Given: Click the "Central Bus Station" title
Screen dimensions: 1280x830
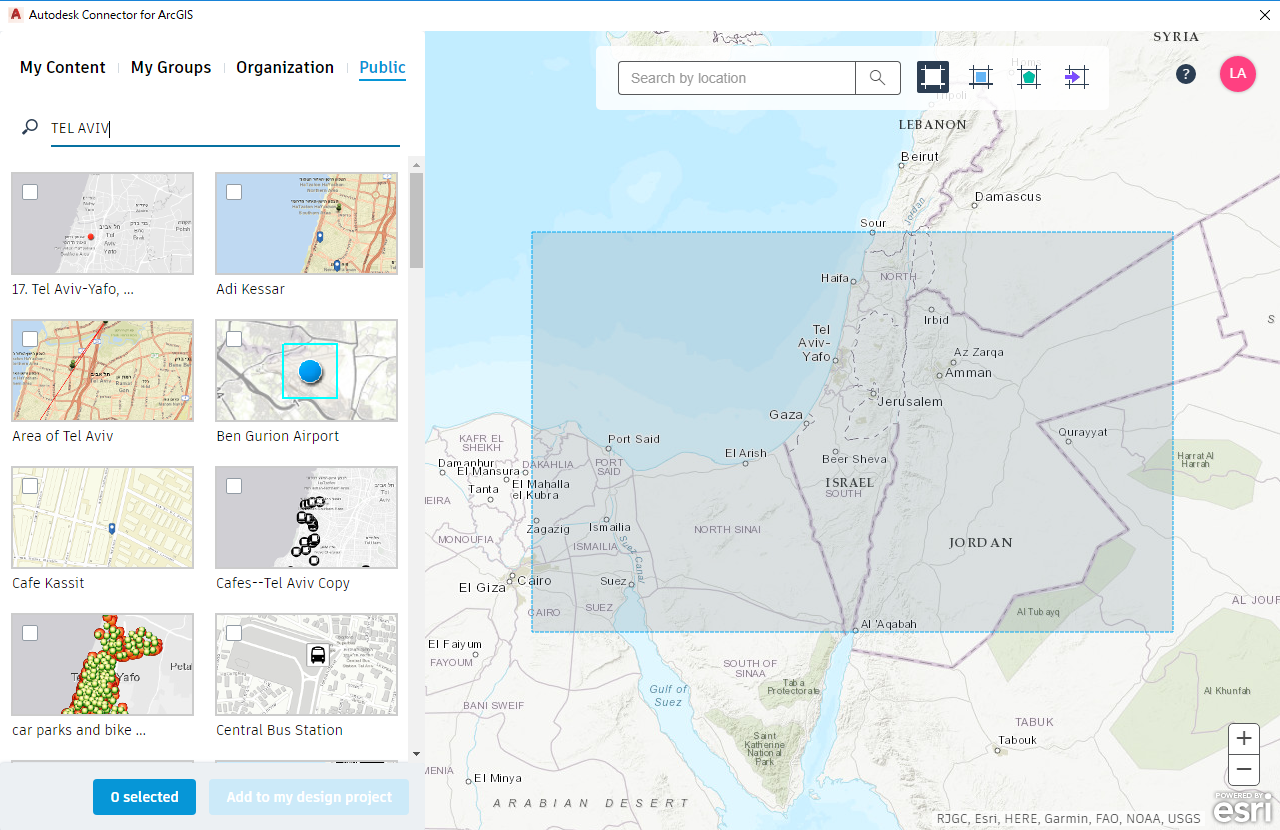Looking at the screenshot, I should click(x=280, y=730).
